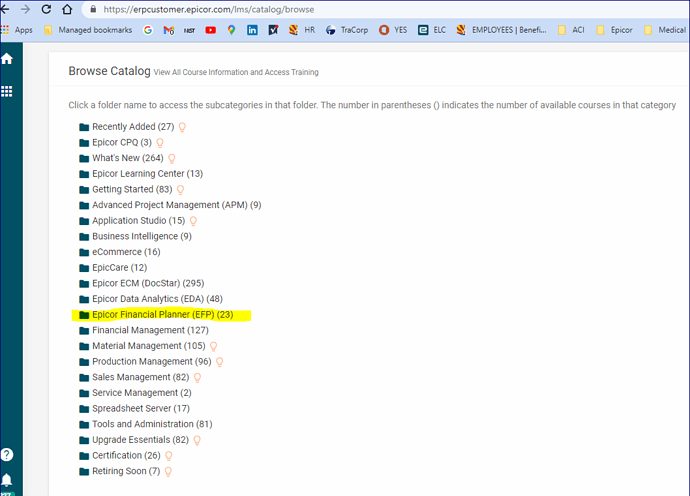
Task: Open the YES bookmark
Action: (x=393, y=30)
